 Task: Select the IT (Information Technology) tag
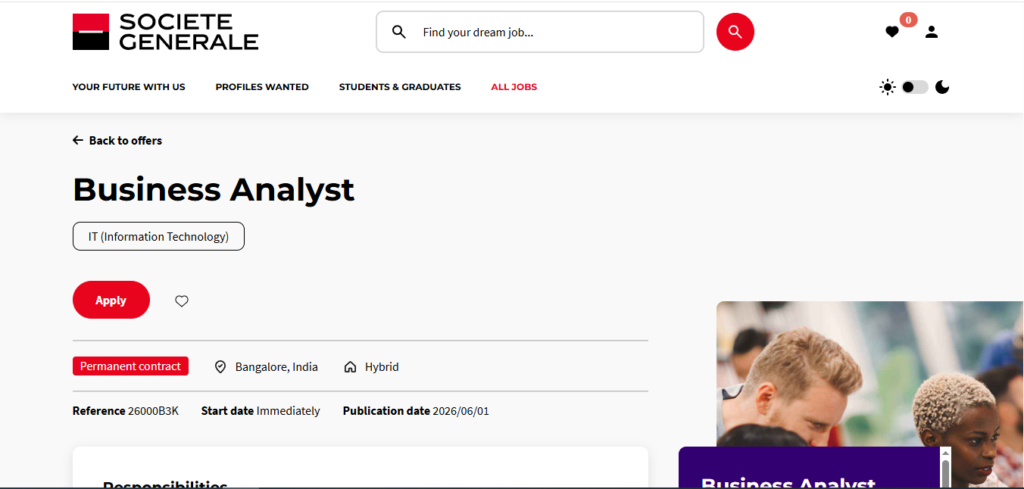[x=159, y=236]
